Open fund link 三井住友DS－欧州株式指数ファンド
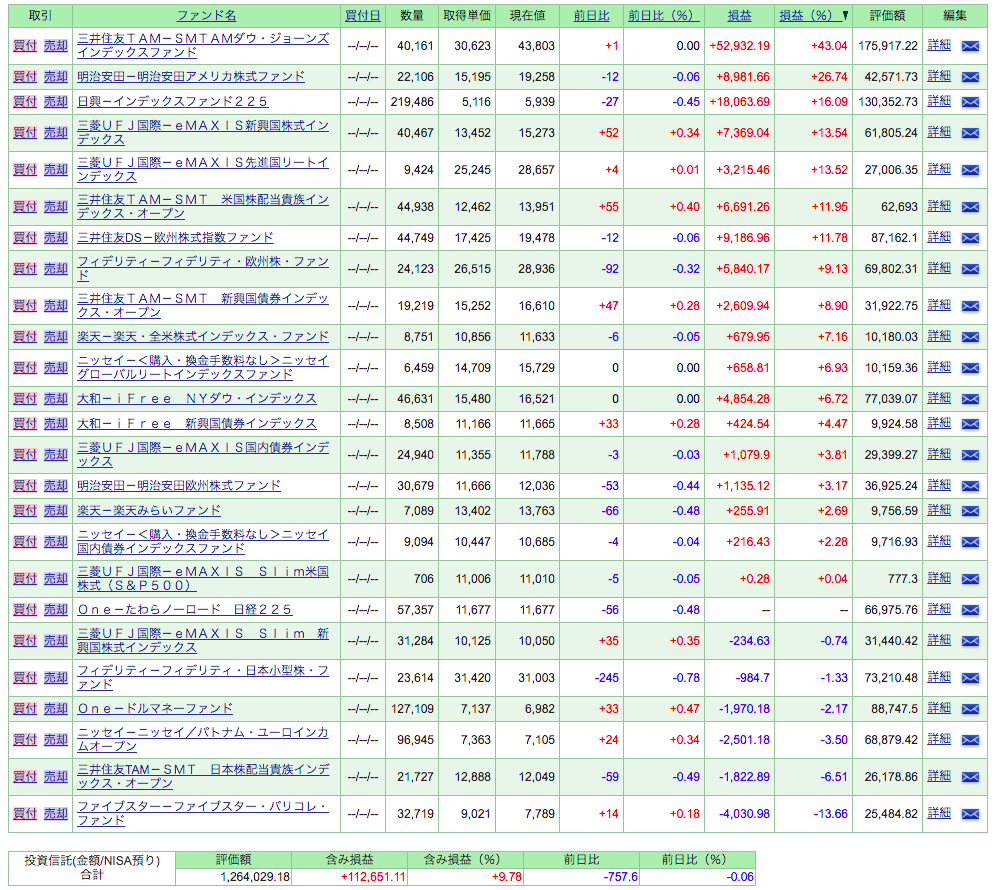997x890 pixels. click(175, 238)
